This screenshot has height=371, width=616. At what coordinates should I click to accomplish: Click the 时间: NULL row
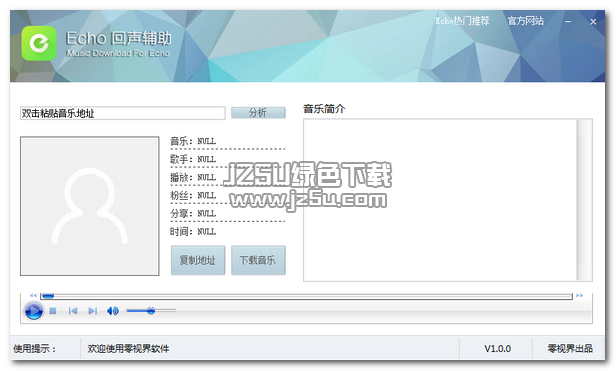click(x=193, y=231)
